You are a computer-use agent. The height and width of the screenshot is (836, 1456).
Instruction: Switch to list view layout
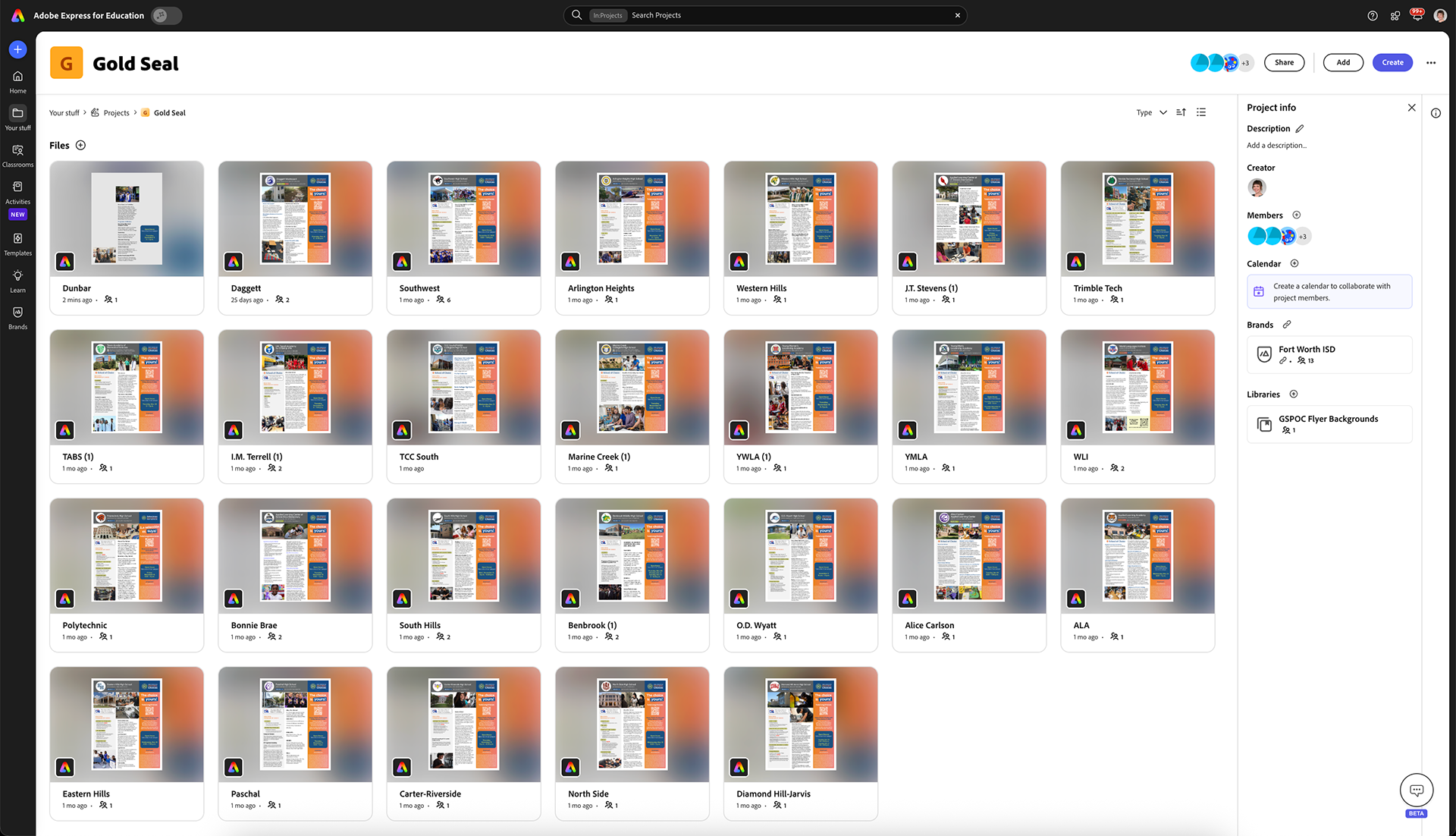1201,112
